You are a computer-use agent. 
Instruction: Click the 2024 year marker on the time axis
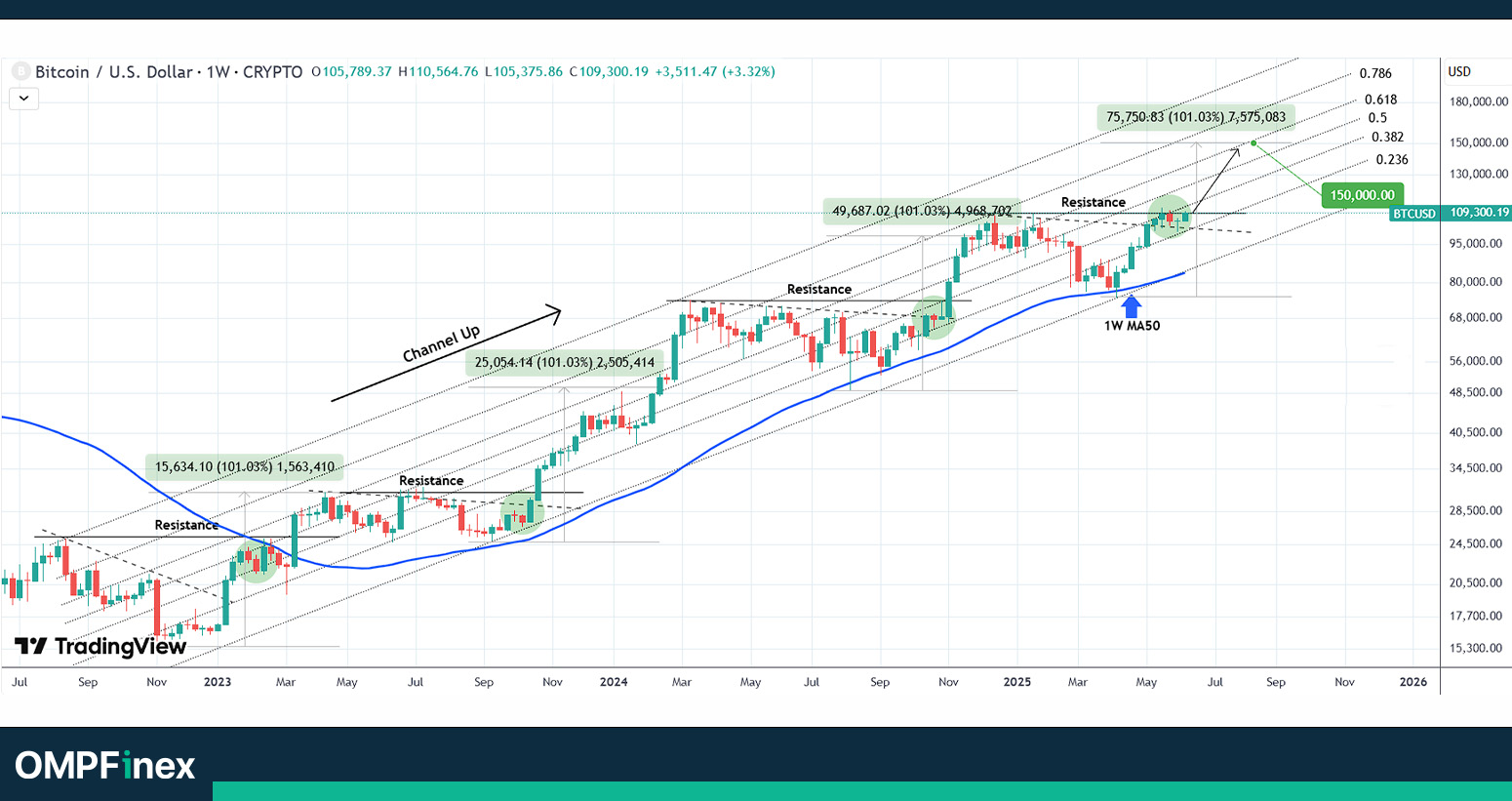[614, 682]
